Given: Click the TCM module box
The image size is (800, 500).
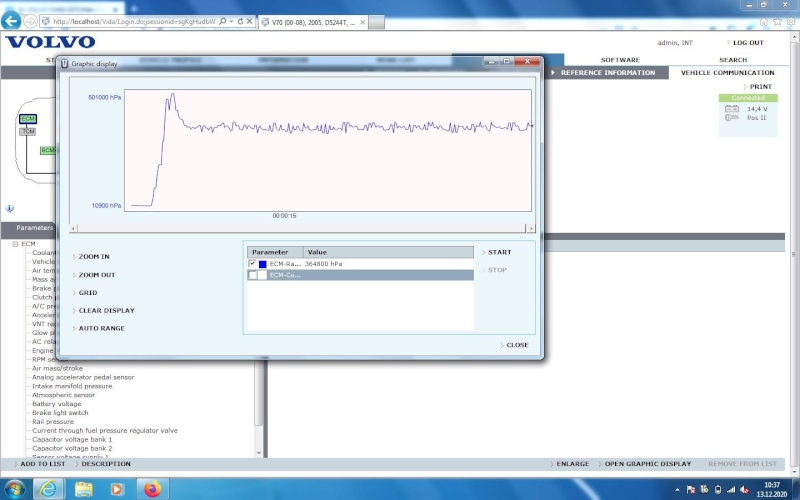Looking at the screenshot, I should (x=28, y=131).
